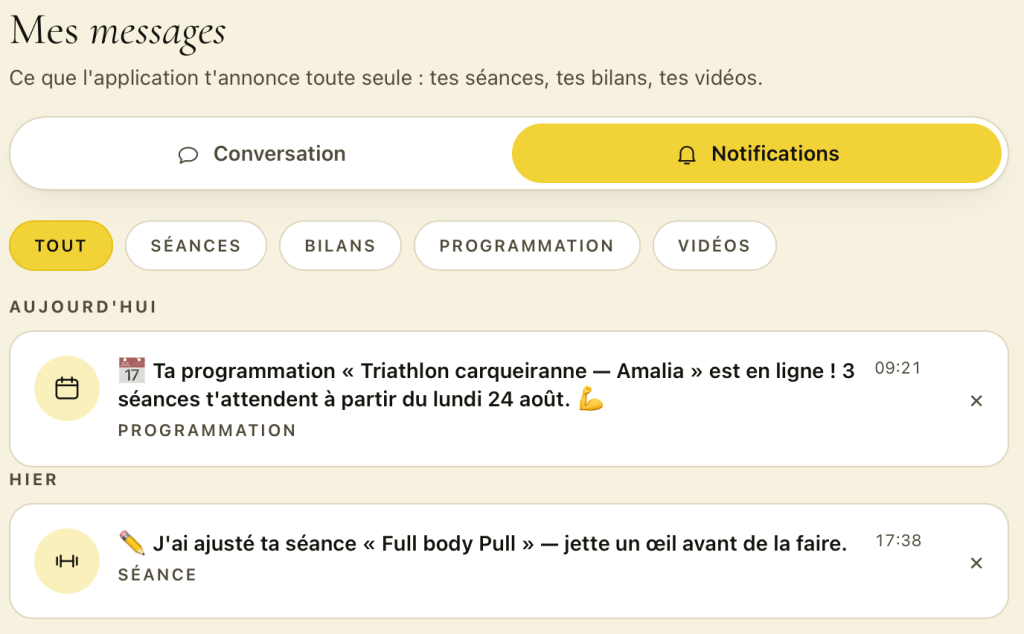Screen dimensions: 1024x634
Task: Click the pencil emoji in séance message
Action: 132,543
